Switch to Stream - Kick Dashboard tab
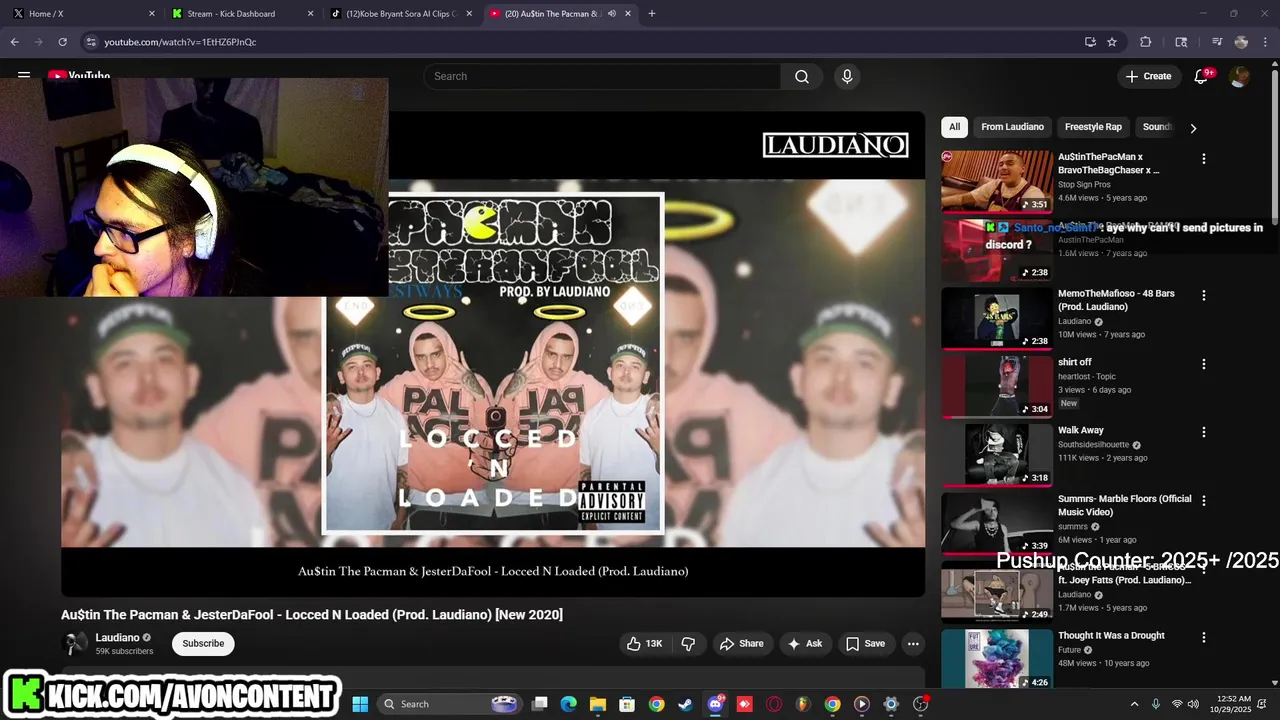 242,14
